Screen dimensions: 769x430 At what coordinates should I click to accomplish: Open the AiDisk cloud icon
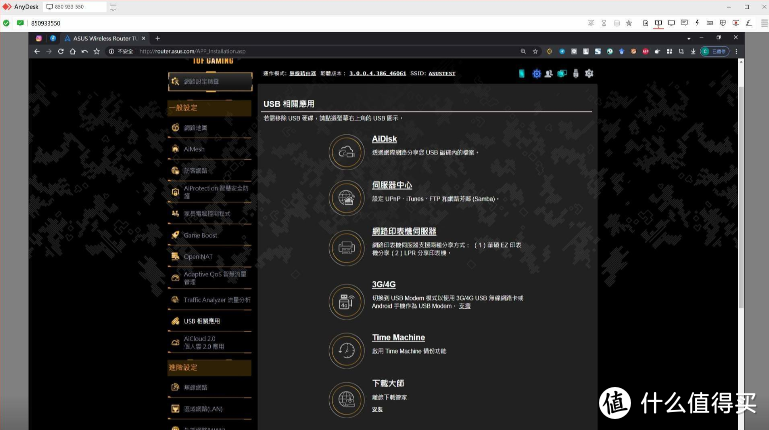(347, 152)
